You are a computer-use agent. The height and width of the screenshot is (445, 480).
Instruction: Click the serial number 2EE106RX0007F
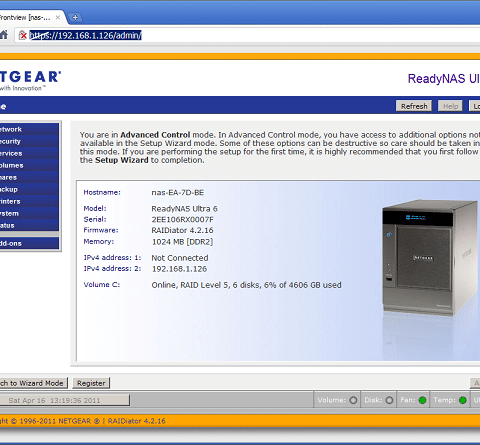click(182, 219)
